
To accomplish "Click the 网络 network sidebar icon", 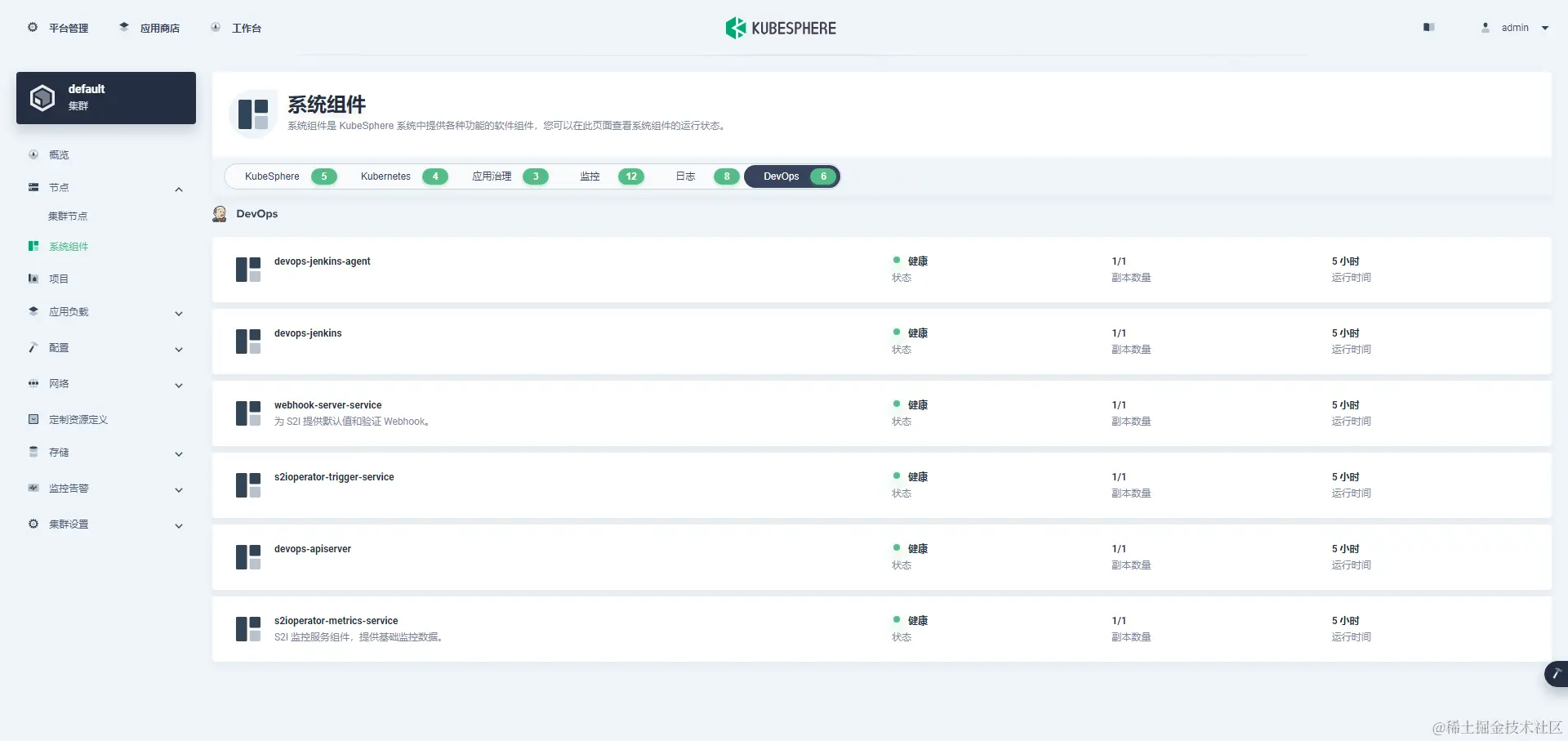I will 33,383.
